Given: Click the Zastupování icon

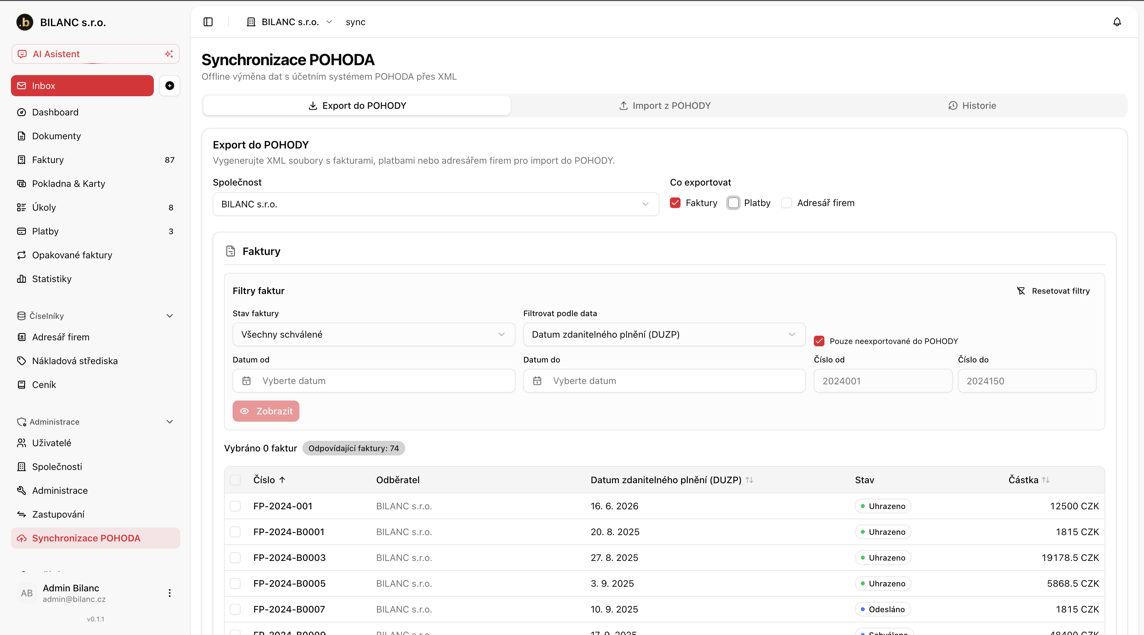Looking at the screenshot, I should pyautogui.click(x=22, y=515).
